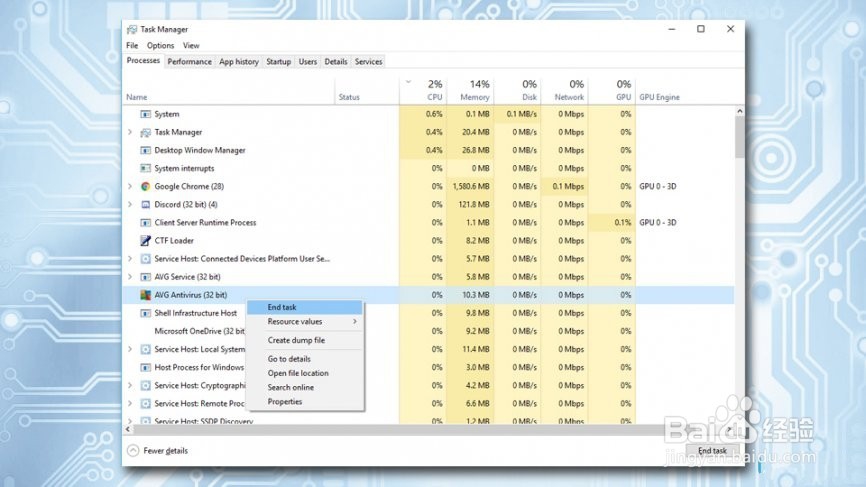Click the vertical scrollbar thumb
Viewport: 866px width, 487px height.
click(x=740, y=137)
